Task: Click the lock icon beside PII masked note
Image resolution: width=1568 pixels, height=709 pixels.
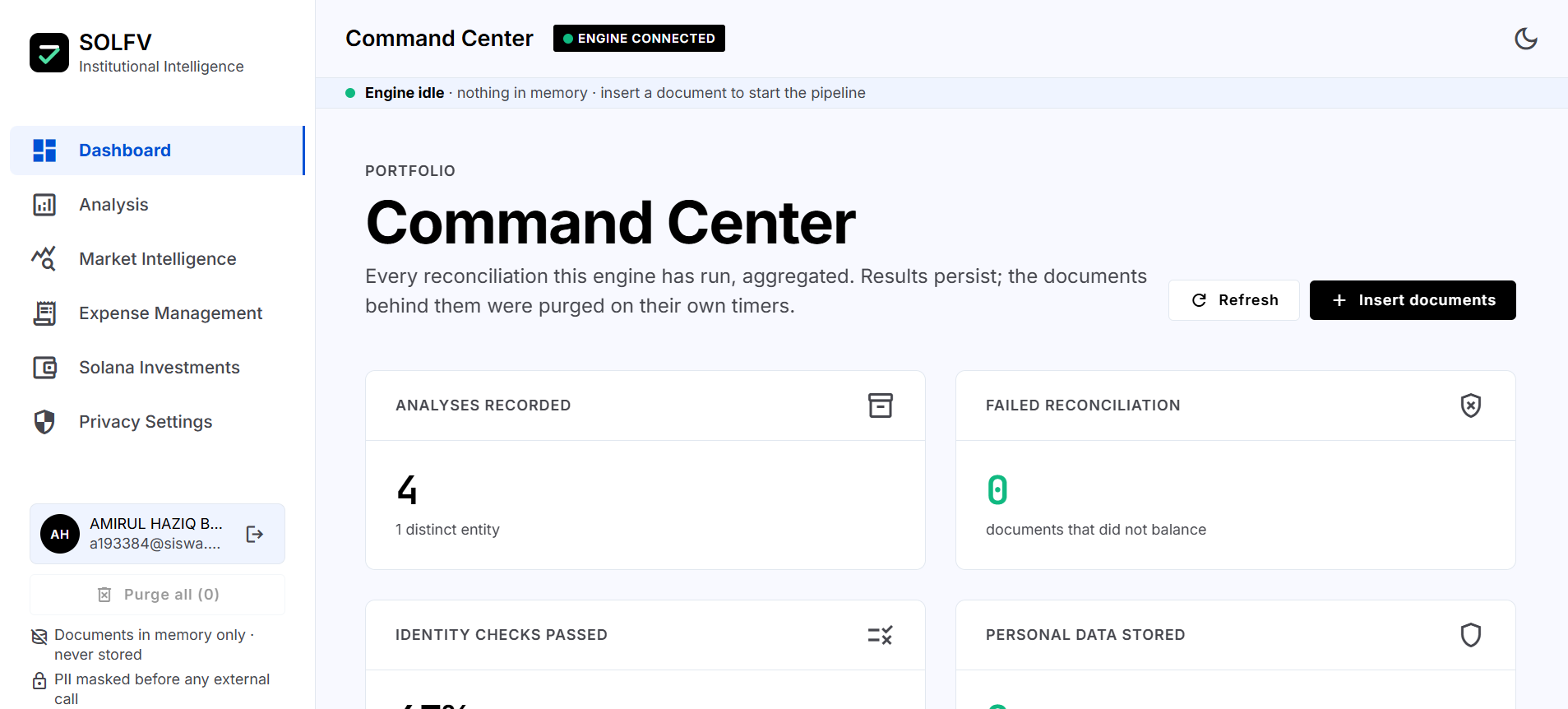Action: click(x=39, y=681)
